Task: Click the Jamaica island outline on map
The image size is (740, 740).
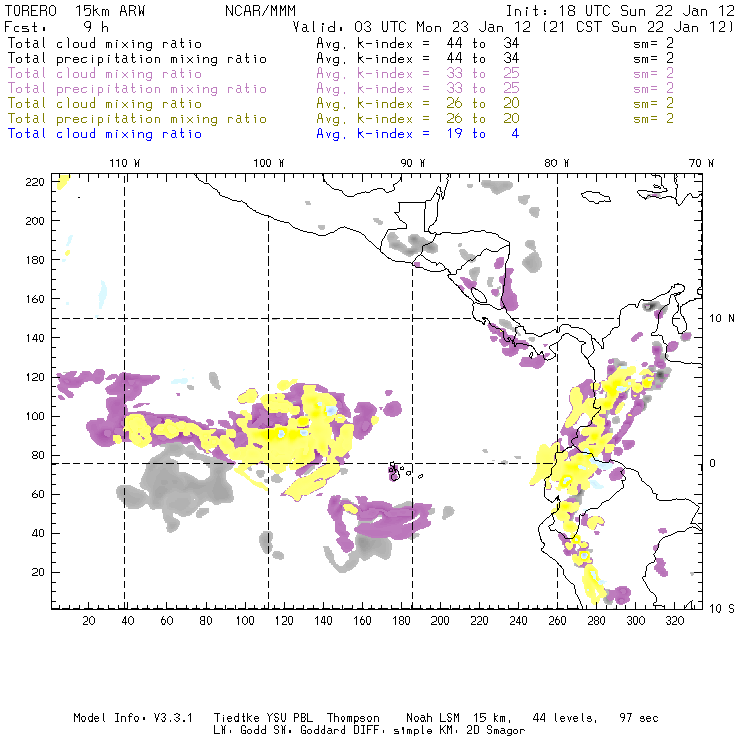Action: (596, 196)
